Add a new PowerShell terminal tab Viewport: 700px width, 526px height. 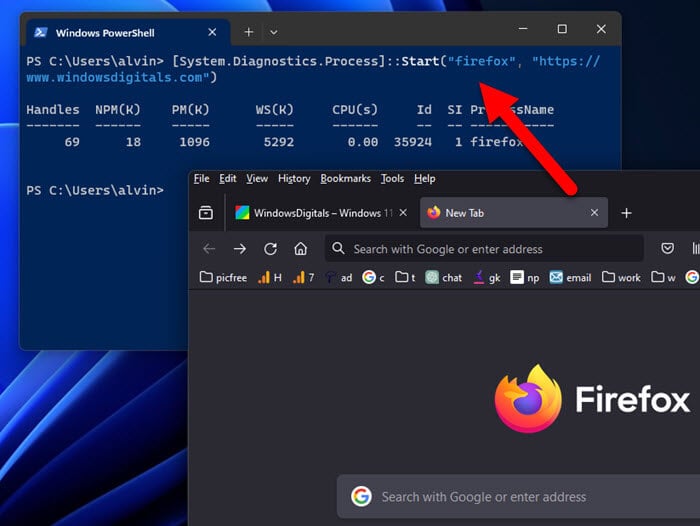point(249,32)
